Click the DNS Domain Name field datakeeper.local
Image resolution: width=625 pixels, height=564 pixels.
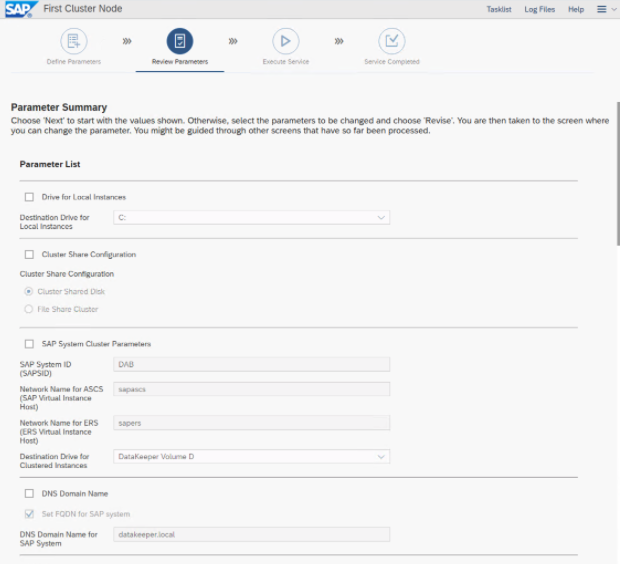point(252,535)
